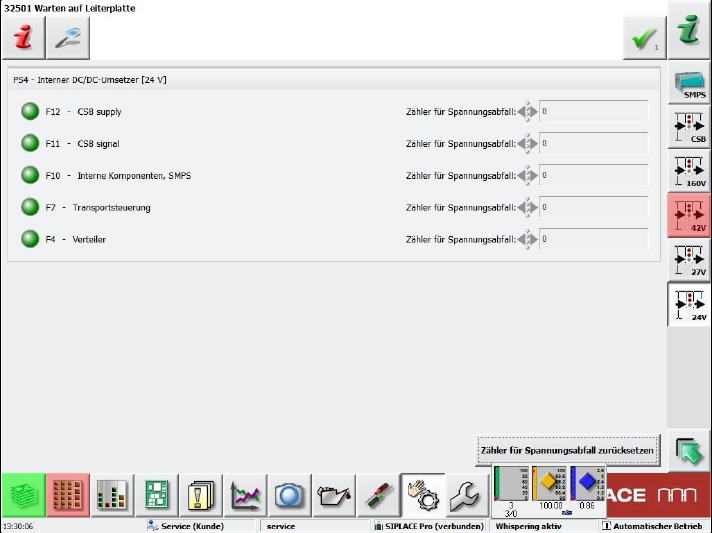712x533 pixels.
Task: Click the green status LED for F4
Action: point(30,239)
